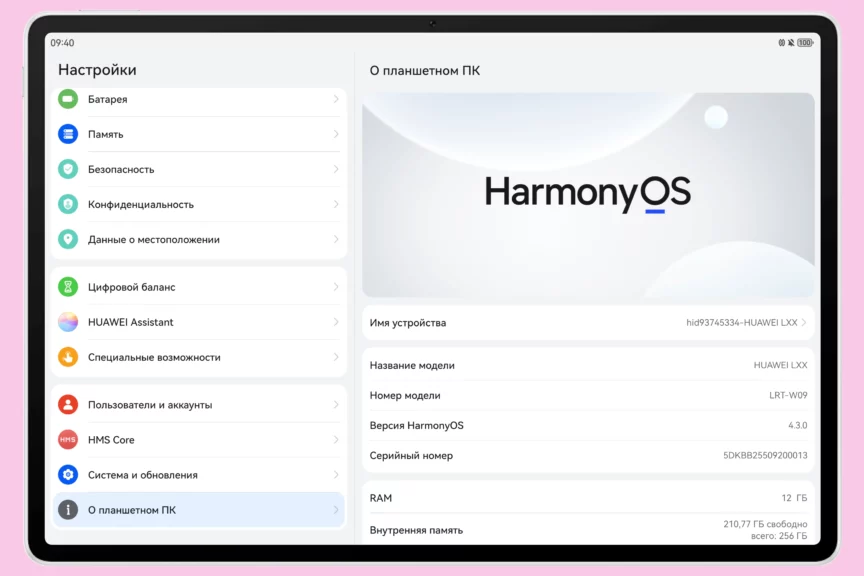
Task: Tap the Безопасность shield icon
Action: coord(68,169)
